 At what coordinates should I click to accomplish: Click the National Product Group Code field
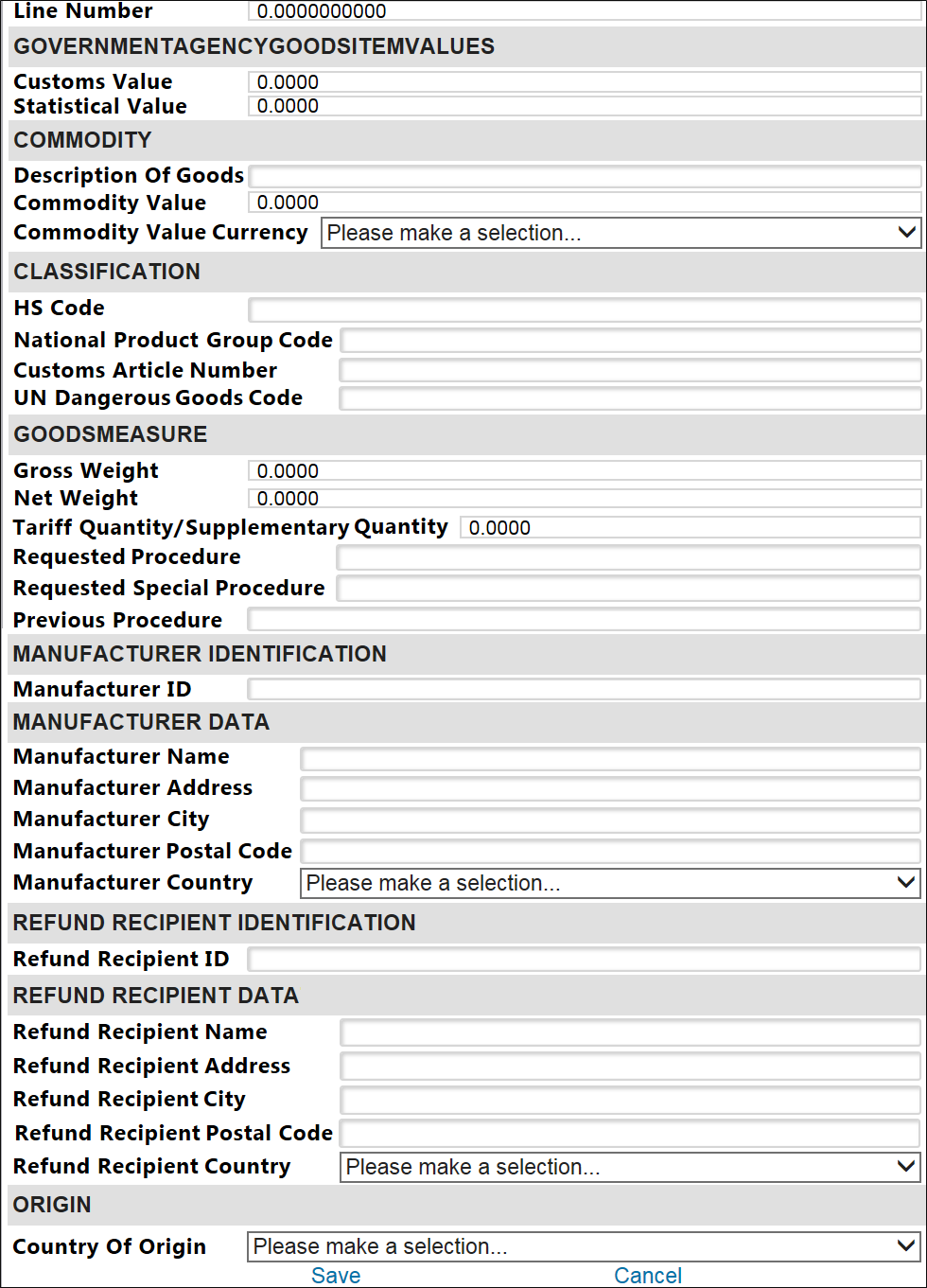click(630, 341)
